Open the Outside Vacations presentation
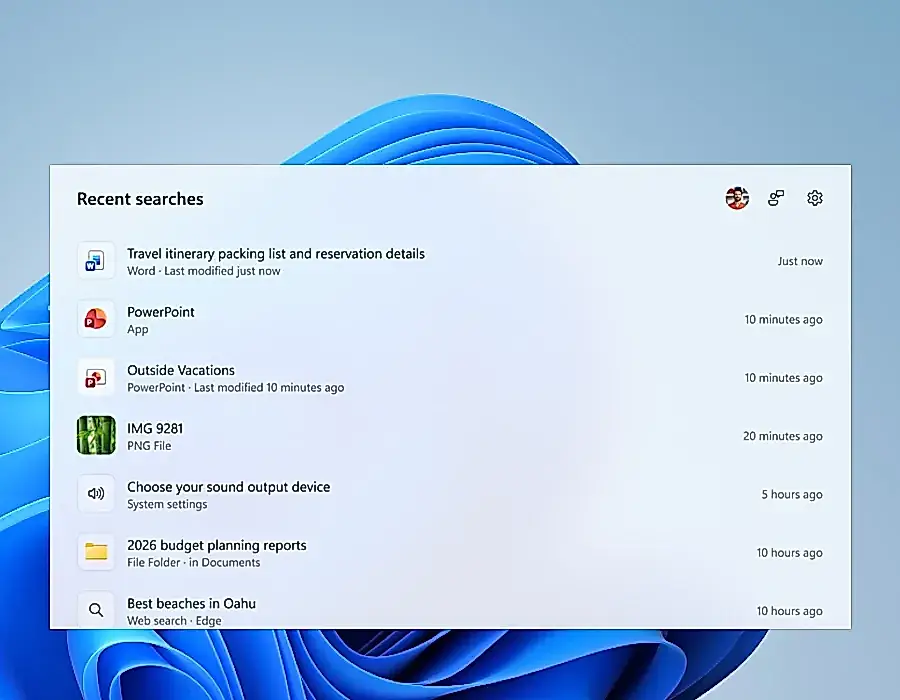 pos(450,378)
